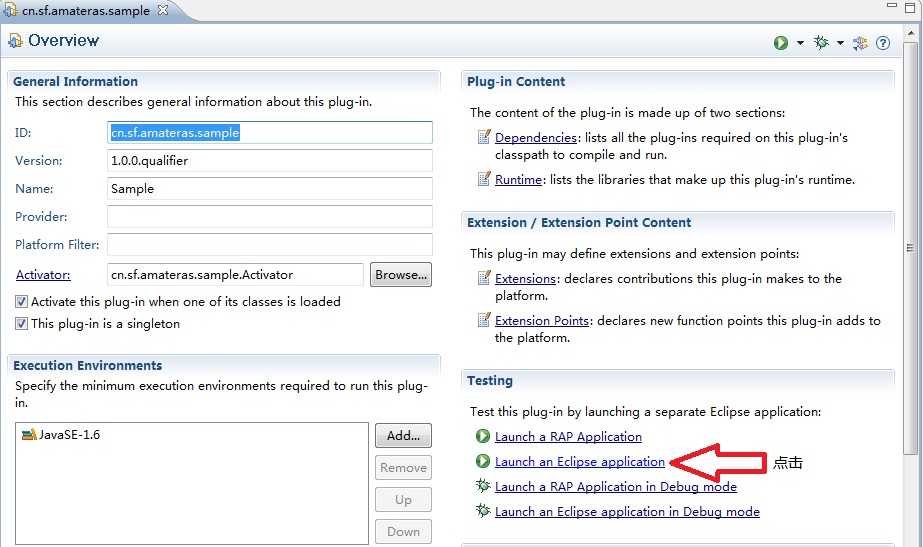The height and width of the screenshot is (547, 923).
Task: Select the cn.sf.amateras.sample editor tab
Action: [x=85, y=11]
